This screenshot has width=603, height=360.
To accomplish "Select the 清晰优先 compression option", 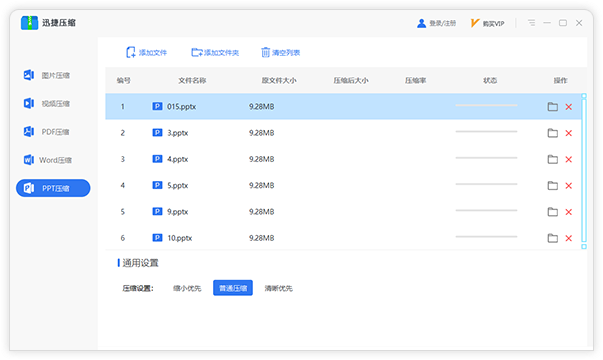I will point(278,288).
